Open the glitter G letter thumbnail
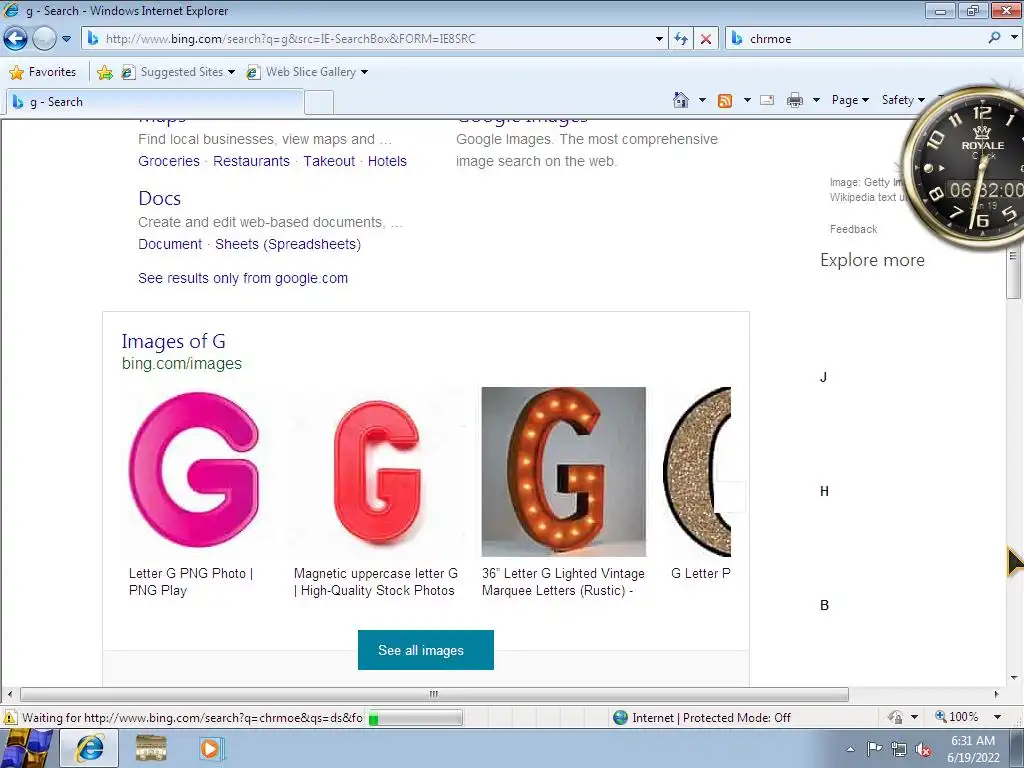Image resolution: width=1024 pixels, height=768 pixels. click(696, 472)
